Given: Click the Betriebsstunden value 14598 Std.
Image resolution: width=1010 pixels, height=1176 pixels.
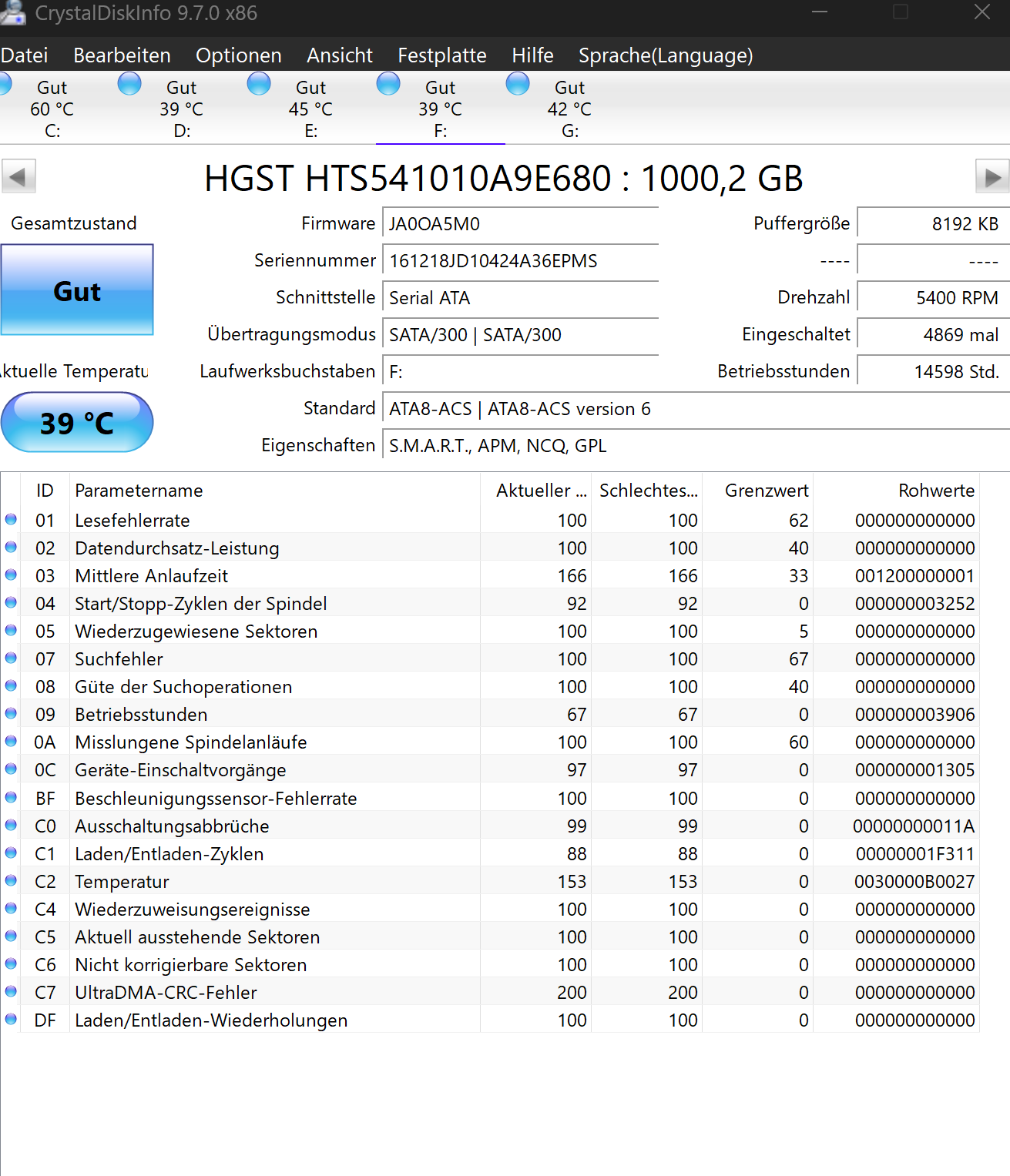Looking at the screenshot, I should 933,372.
